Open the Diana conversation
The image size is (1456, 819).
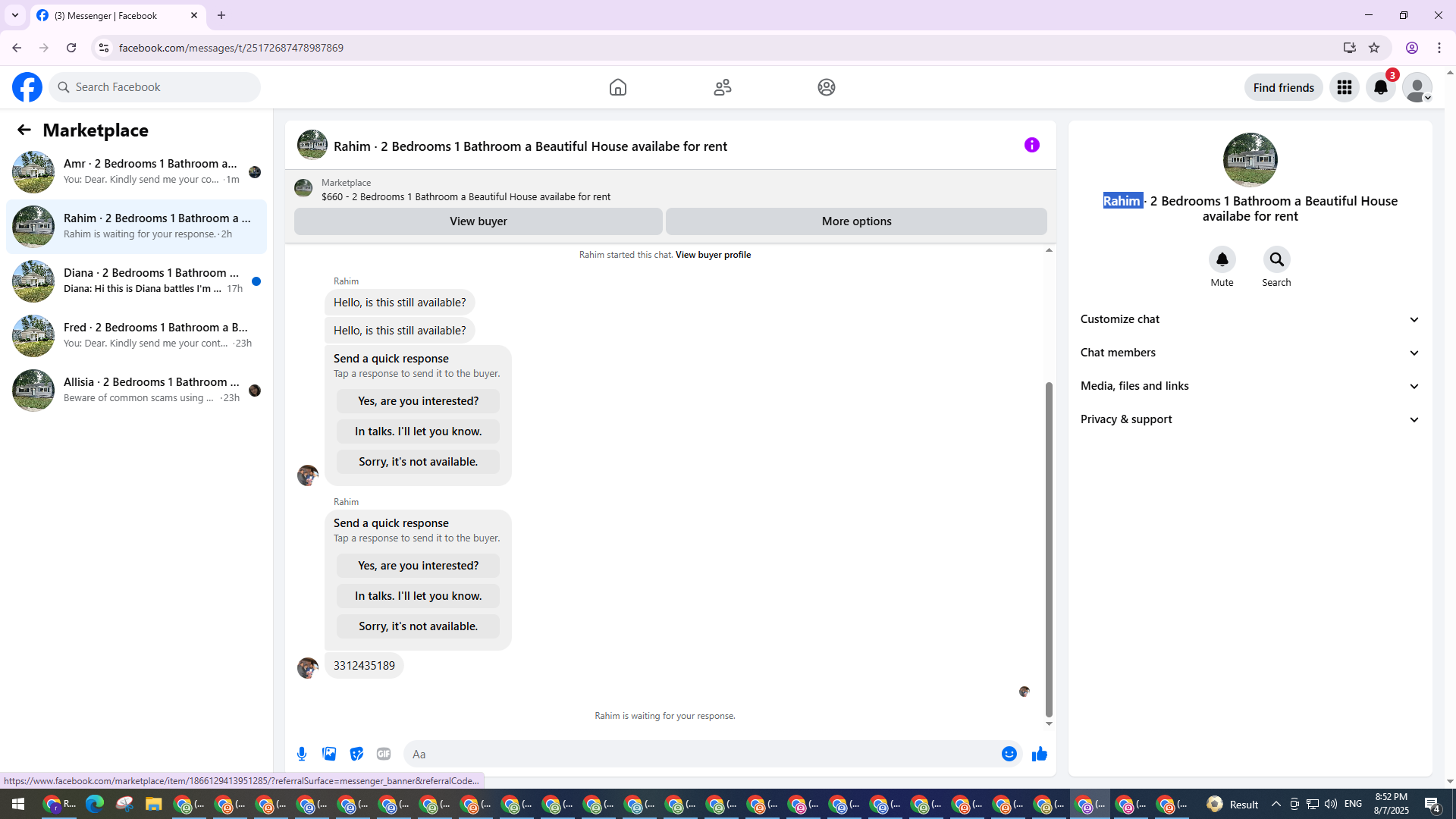pos(136,281)
